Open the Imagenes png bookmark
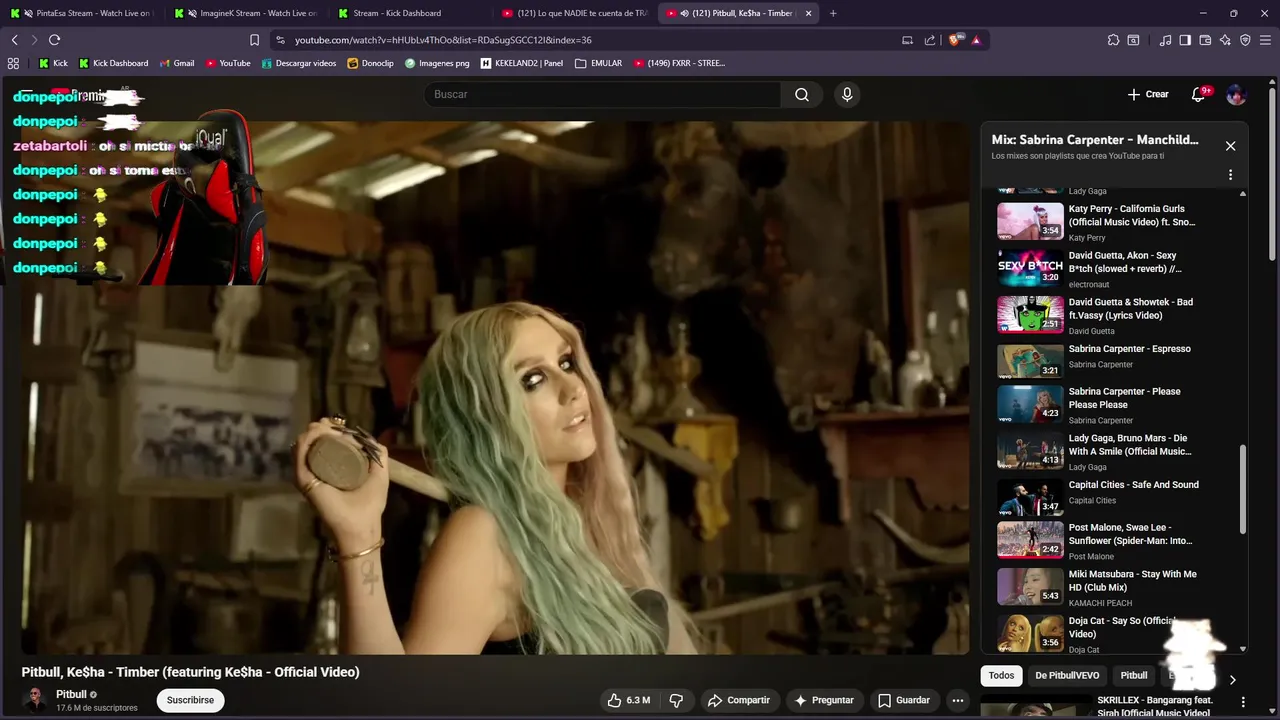The height and width of the screenshot is (720, 1280). [437, 63]
